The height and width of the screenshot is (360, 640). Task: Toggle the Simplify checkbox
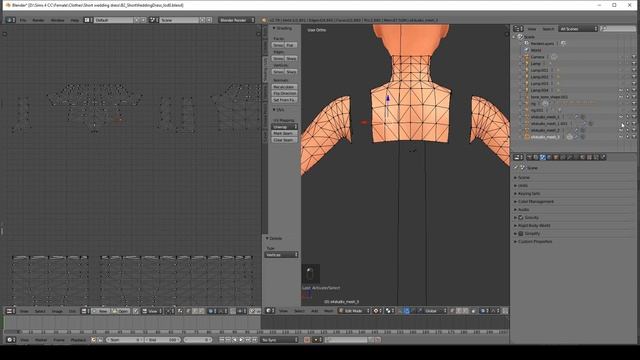[521, 233]
